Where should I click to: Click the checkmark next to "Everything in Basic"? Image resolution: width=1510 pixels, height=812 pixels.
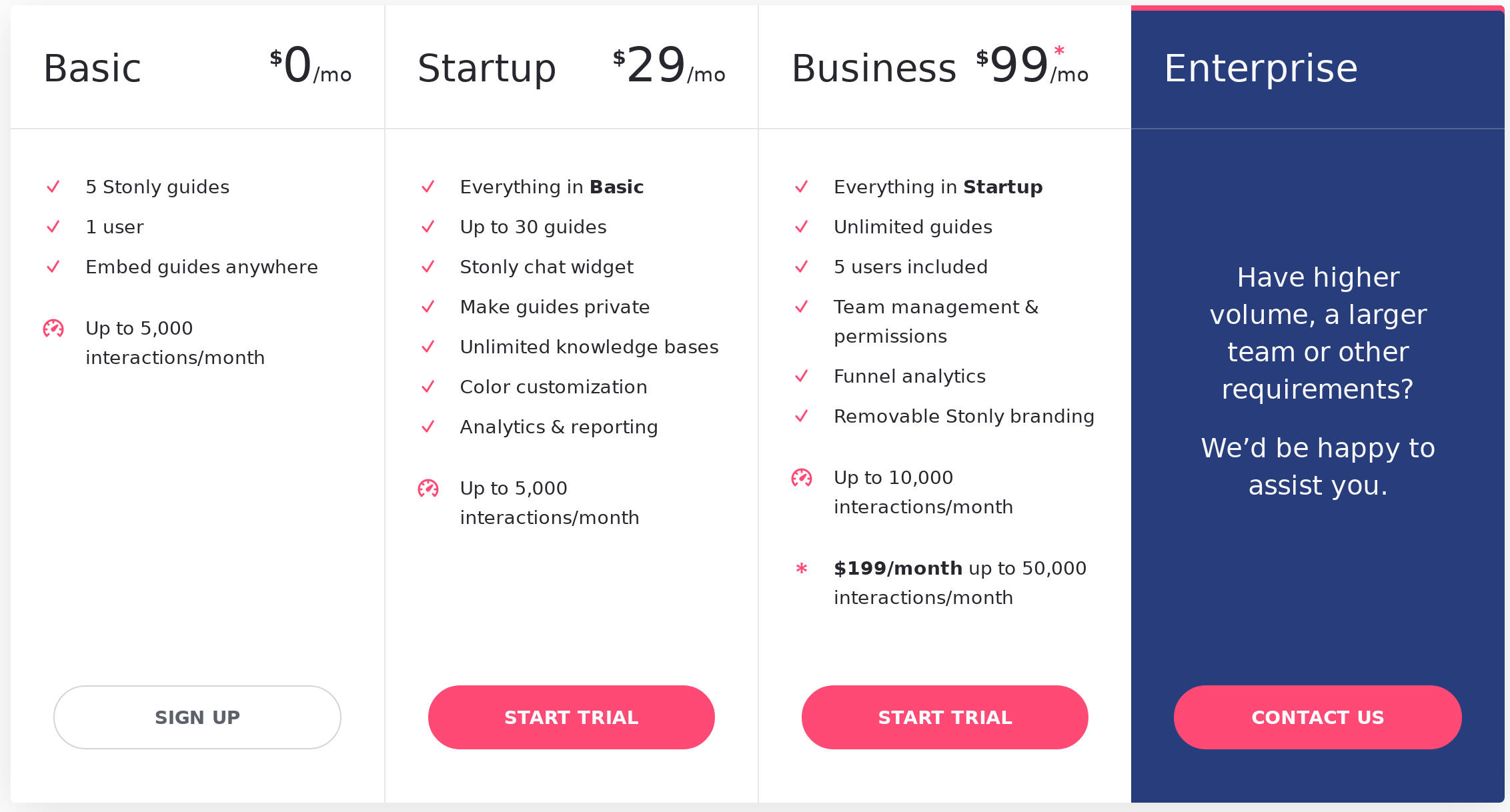428,187
